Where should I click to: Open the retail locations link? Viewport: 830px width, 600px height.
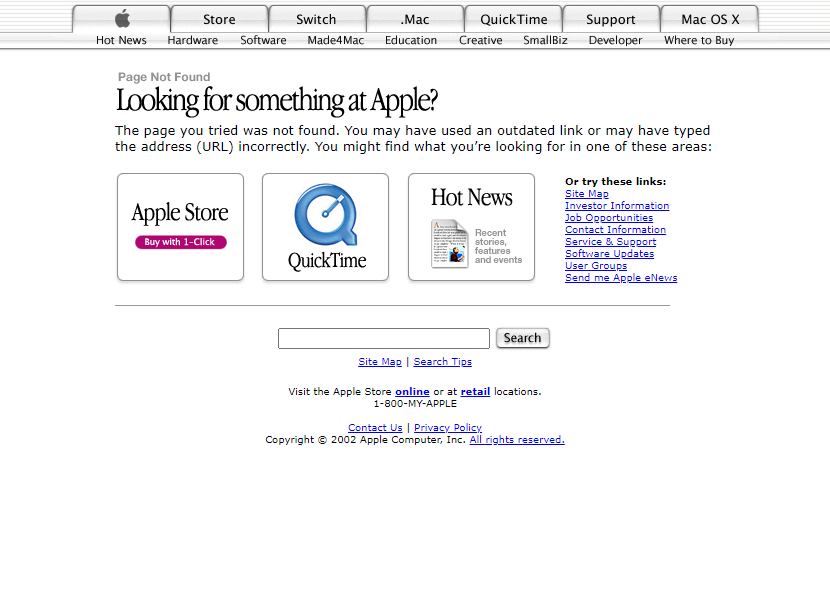tap(475, 392)
